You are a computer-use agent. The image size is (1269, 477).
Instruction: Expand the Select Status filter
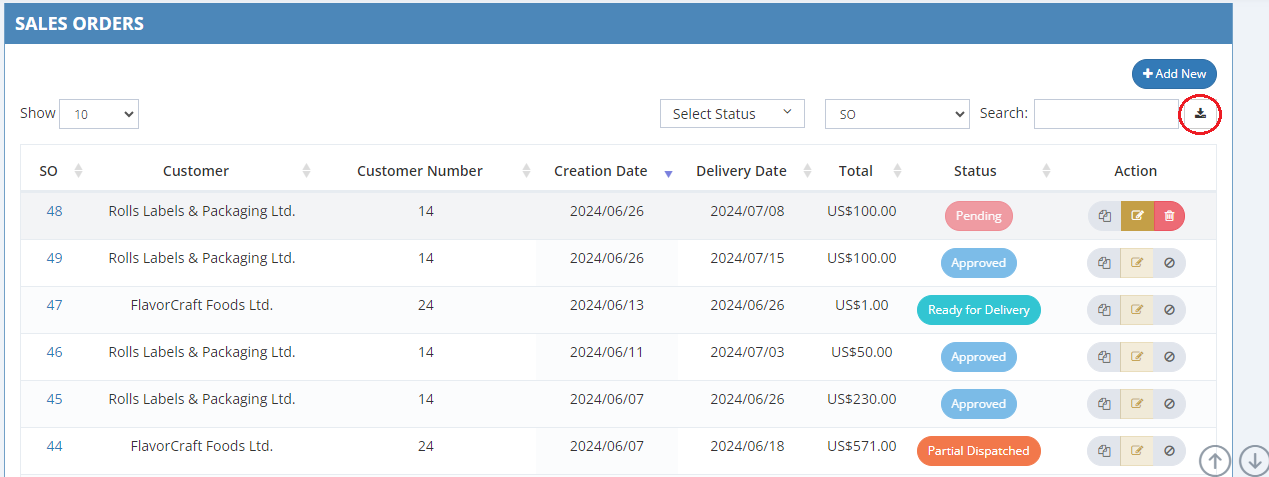coord(732,114)
